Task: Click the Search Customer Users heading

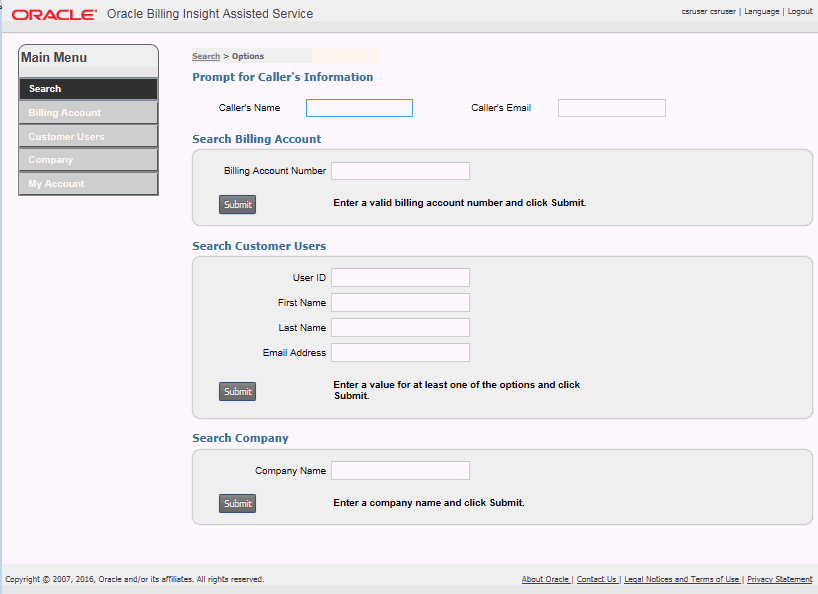Action: point(259,246)
